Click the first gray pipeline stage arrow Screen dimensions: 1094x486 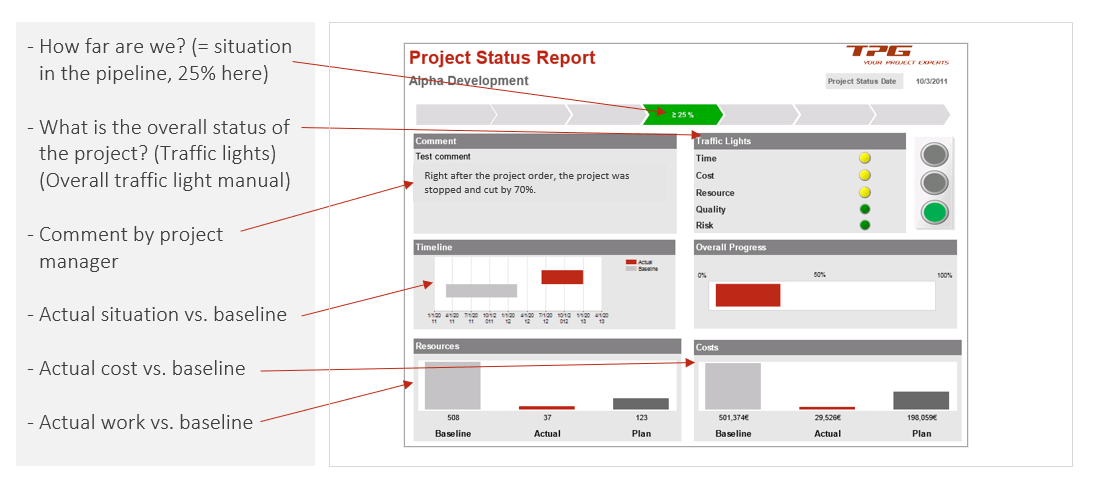point(453,114)
